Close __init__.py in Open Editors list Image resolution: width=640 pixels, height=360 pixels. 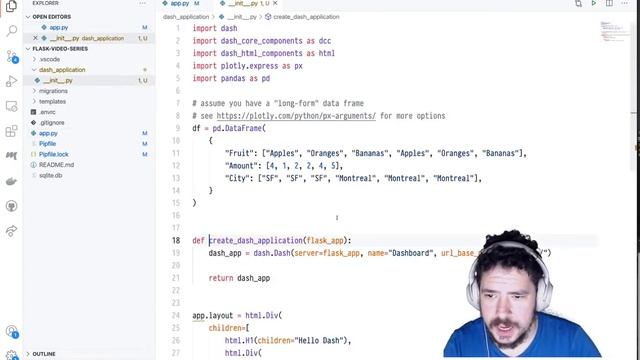click(35, 38)
